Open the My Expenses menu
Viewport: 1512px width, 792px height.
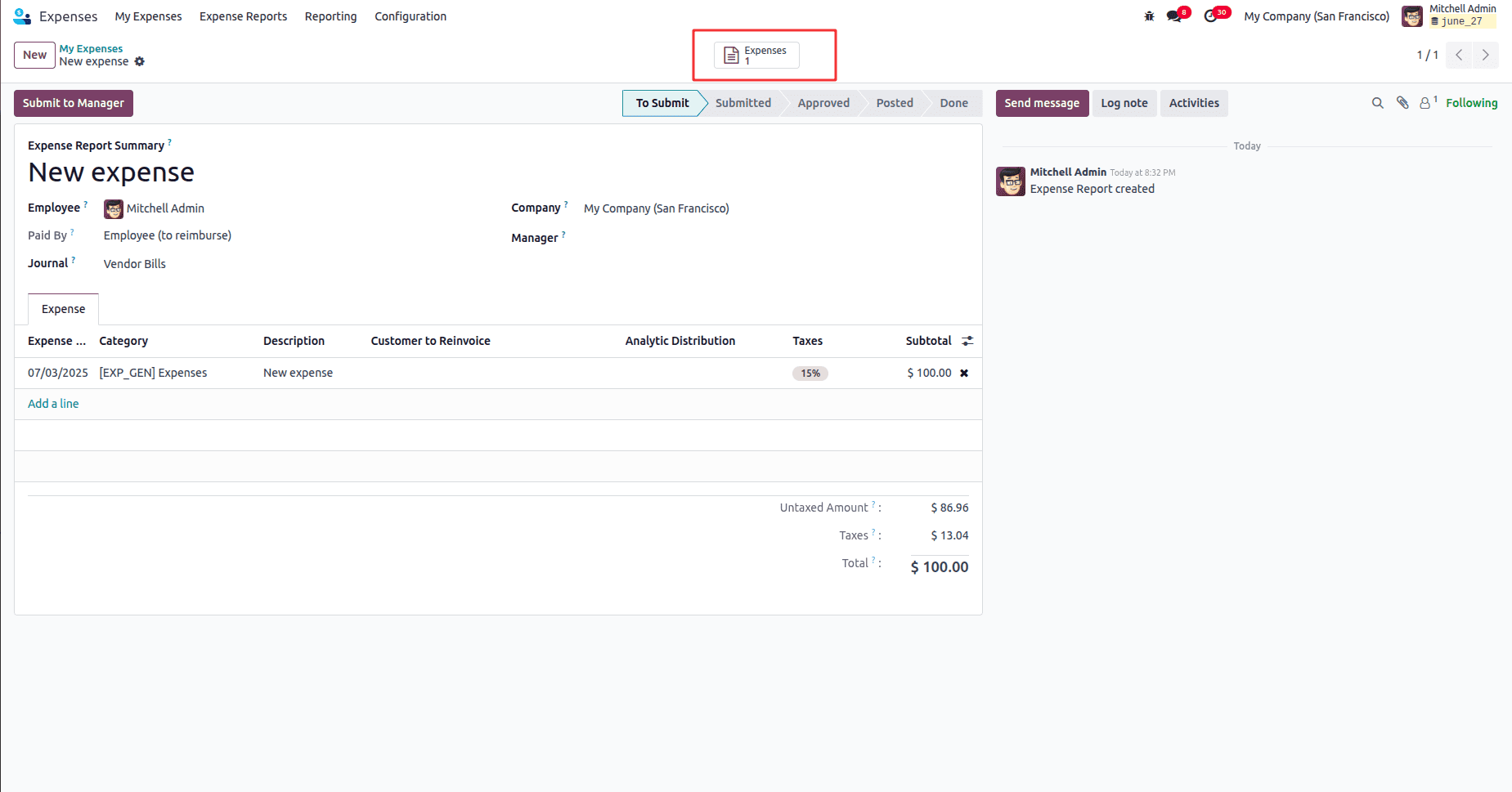pos(149,16)
